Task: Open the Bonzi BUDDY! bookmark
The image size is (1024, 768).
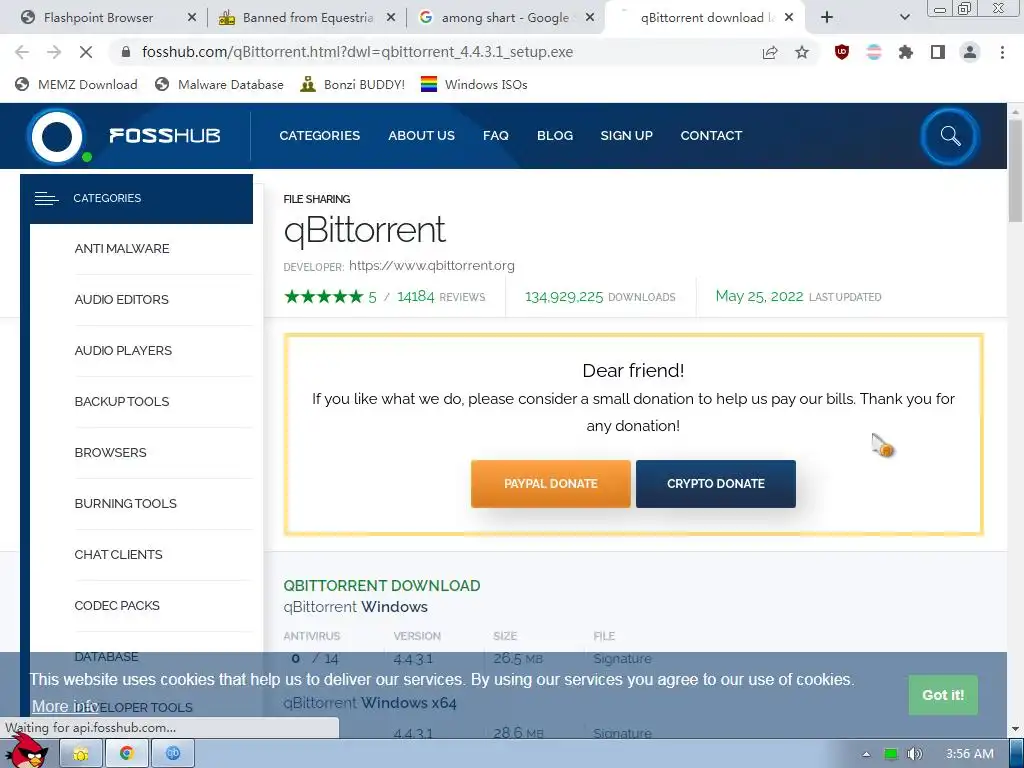Action: [353, 84]
